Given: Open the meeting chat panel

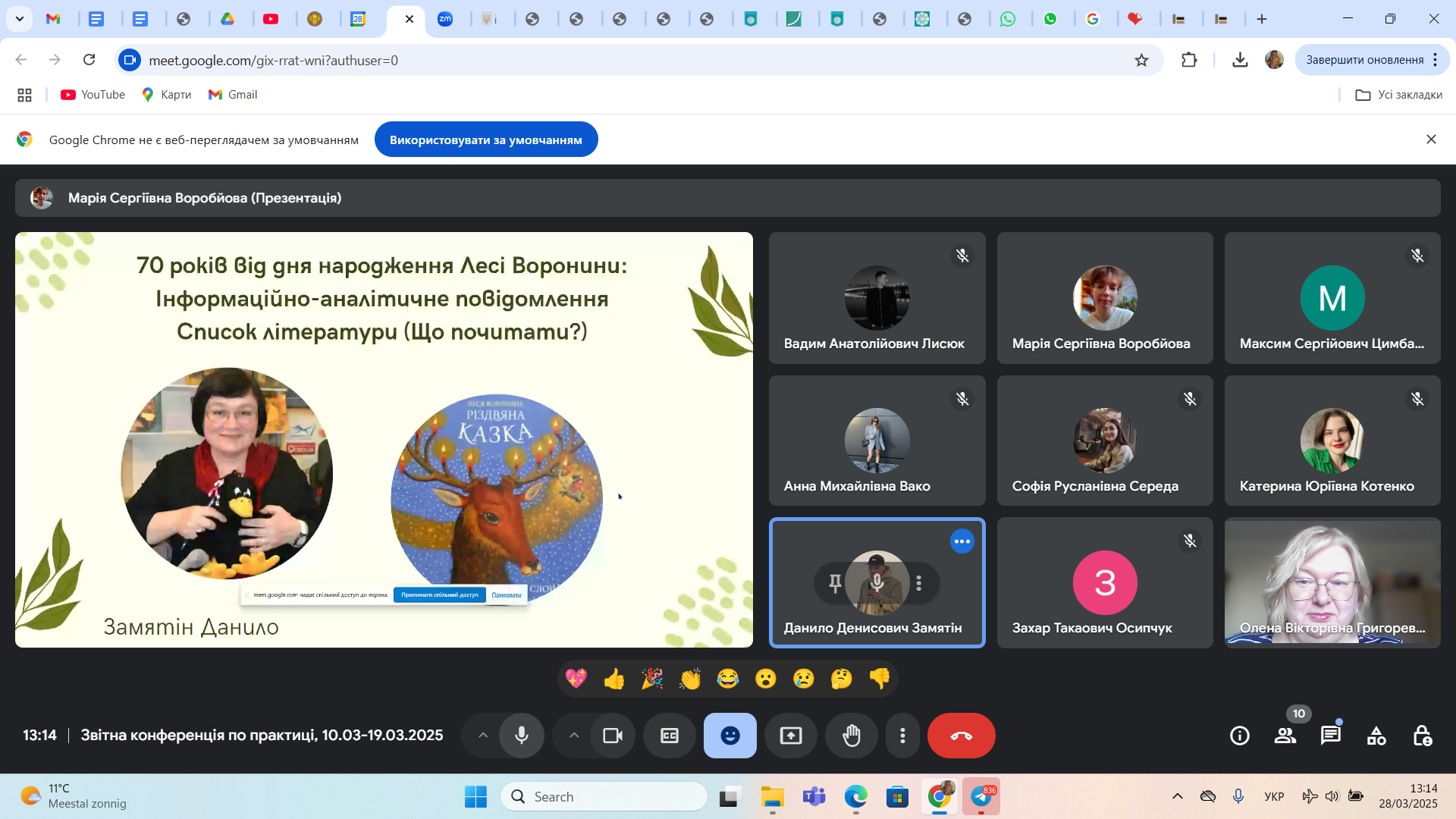Looking at the screenshot, I should point(1331,736).
